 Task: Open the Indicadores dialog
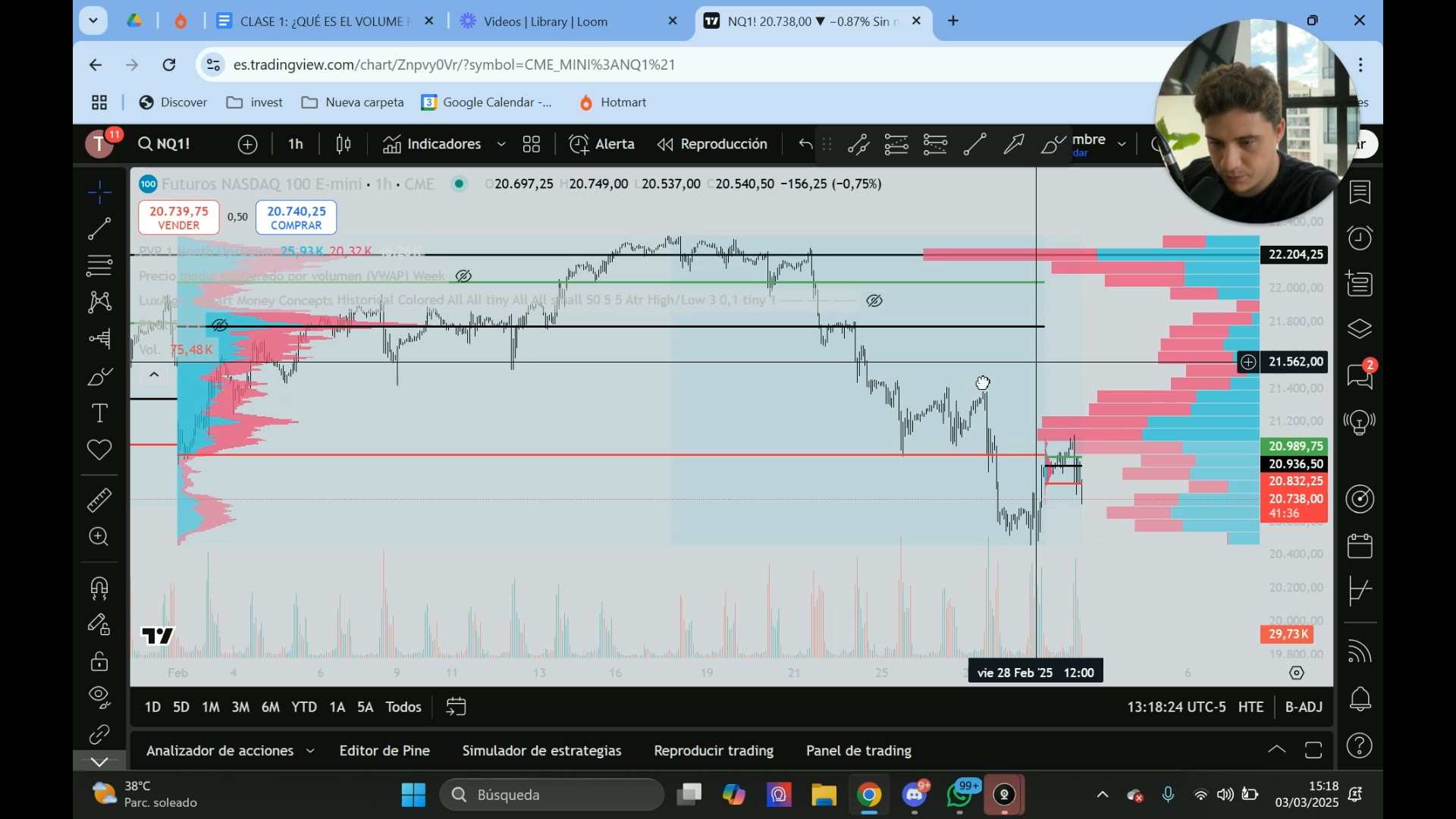tap(432, 144)
